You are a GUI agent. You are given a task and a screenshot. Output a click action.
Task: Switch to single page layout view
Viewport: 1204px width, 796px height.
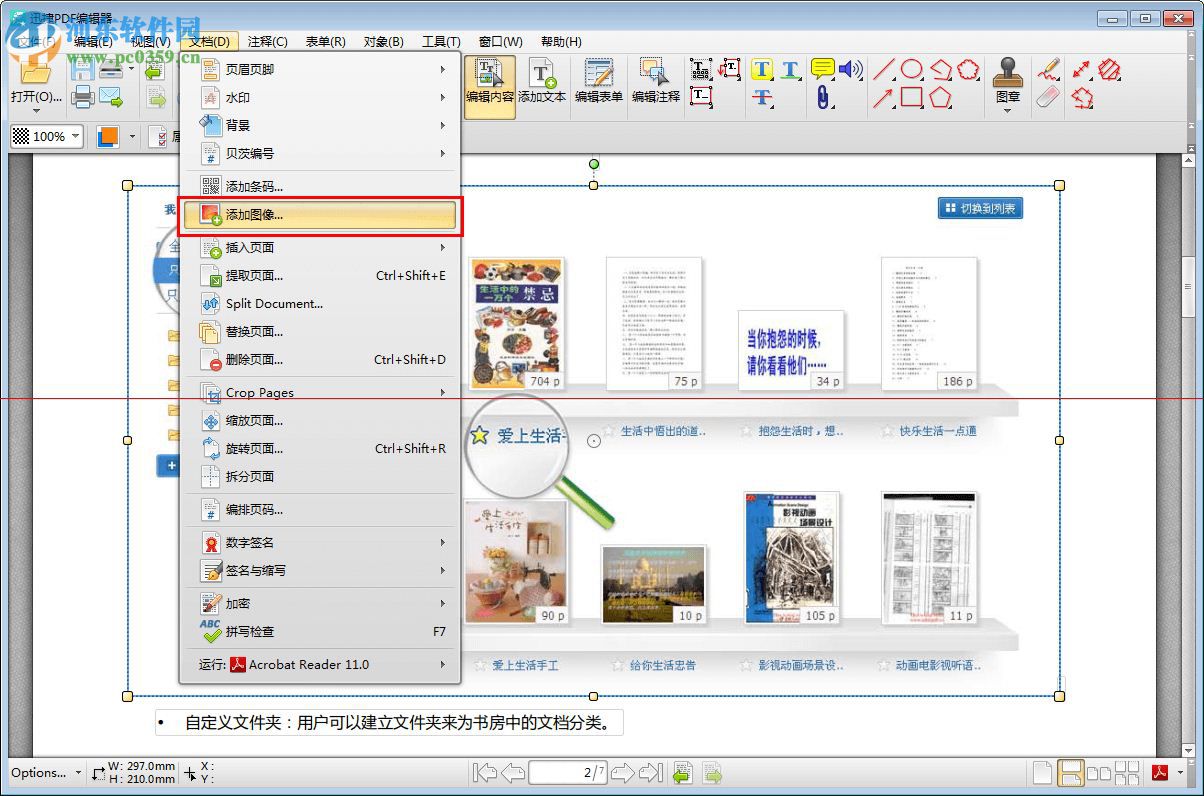[1042, 772]
